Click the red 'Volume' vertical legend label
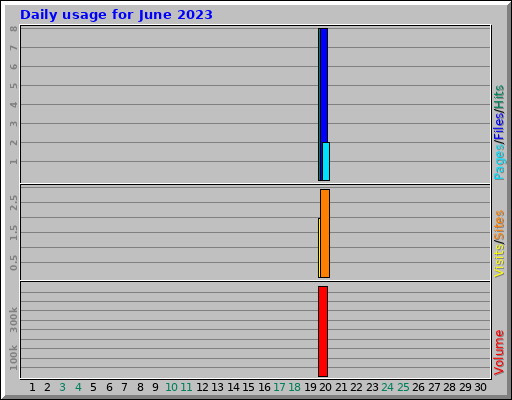This screenshot has width=512, height=400. pyautogui.click(x=499, y=353)
